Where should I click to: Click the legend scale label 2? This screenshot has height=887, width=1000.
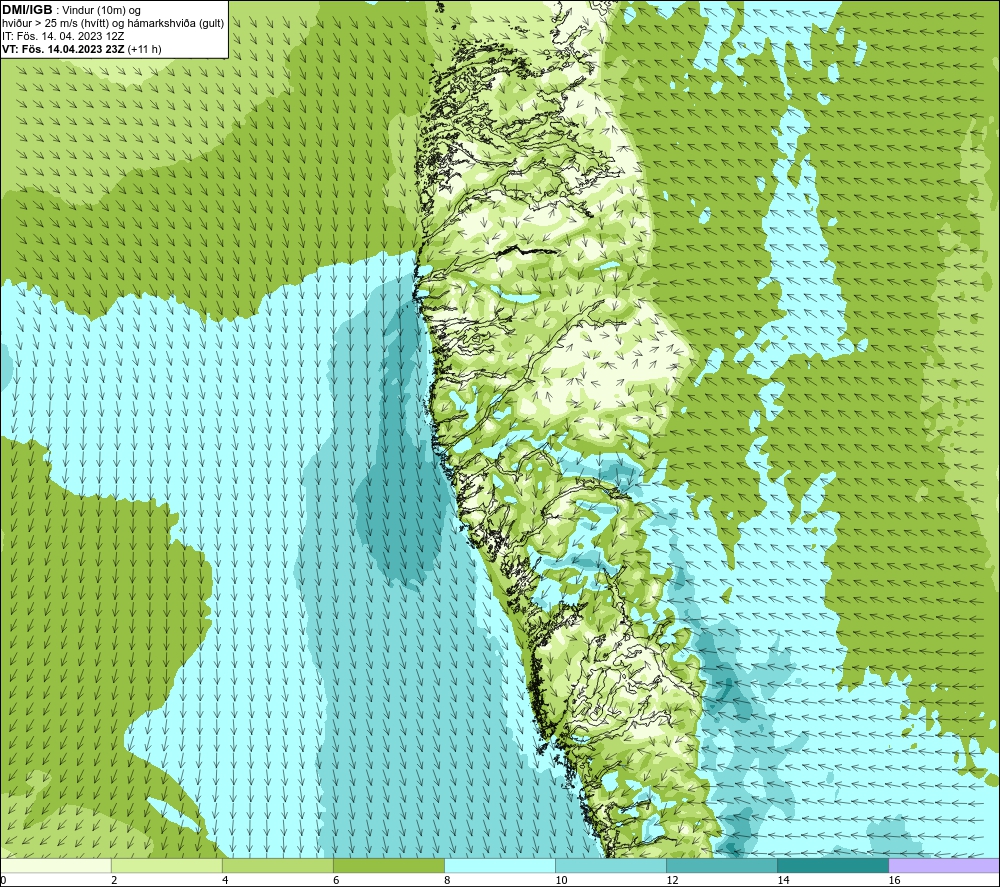click(114, 881)
